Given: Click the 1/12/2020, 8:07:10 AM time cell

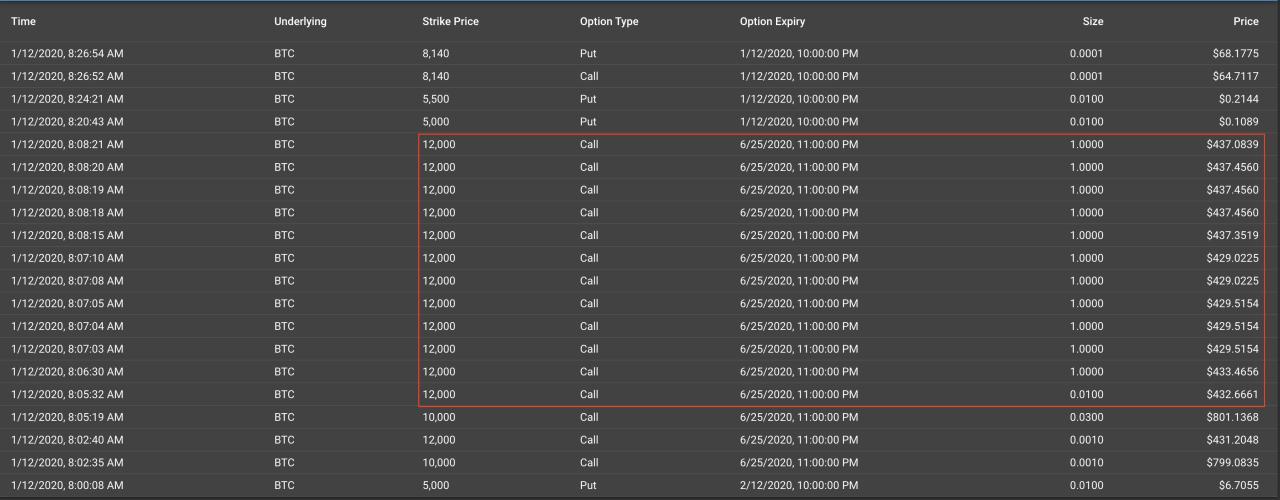Looking at the screenshot, I should [67, 258].
